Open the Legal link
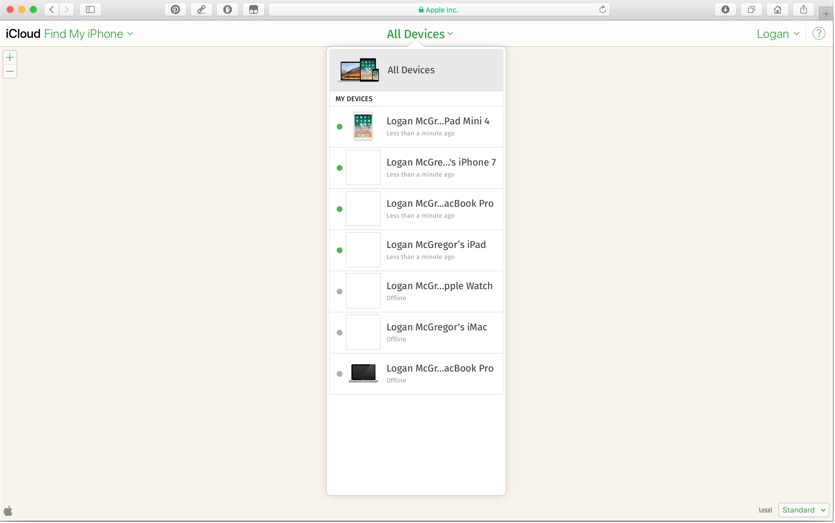 click(765, 510)
